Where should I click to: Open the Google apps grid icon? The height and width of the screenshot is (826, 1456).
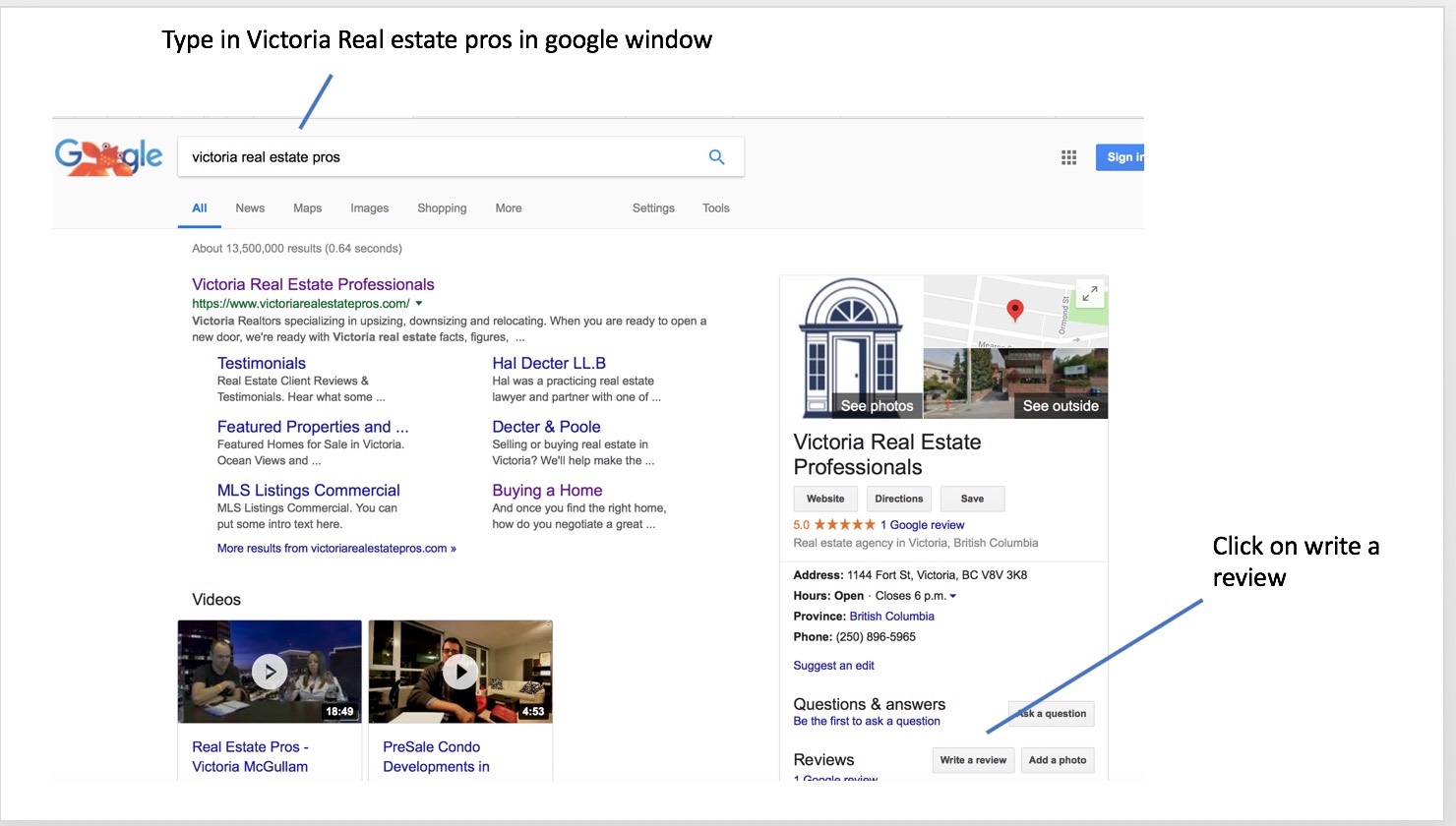[1069, 157]
